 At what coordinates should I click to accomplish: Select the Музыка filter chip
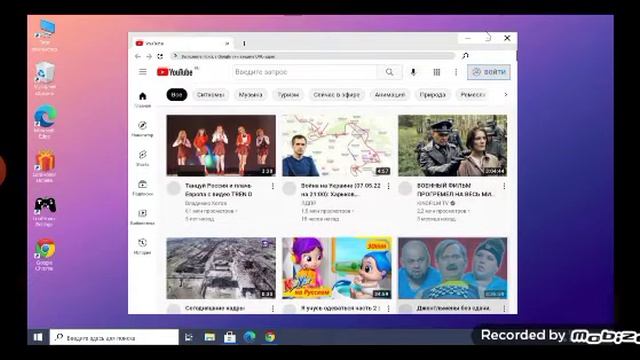click(x=251, y=95)
